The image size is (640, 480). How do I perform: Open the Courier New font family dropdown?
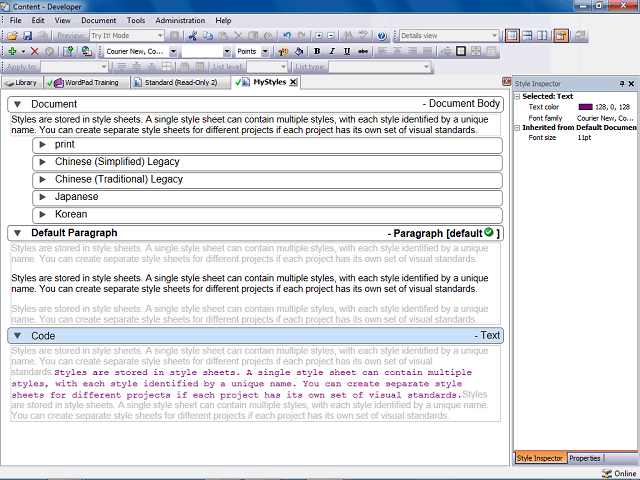point(173,51)
